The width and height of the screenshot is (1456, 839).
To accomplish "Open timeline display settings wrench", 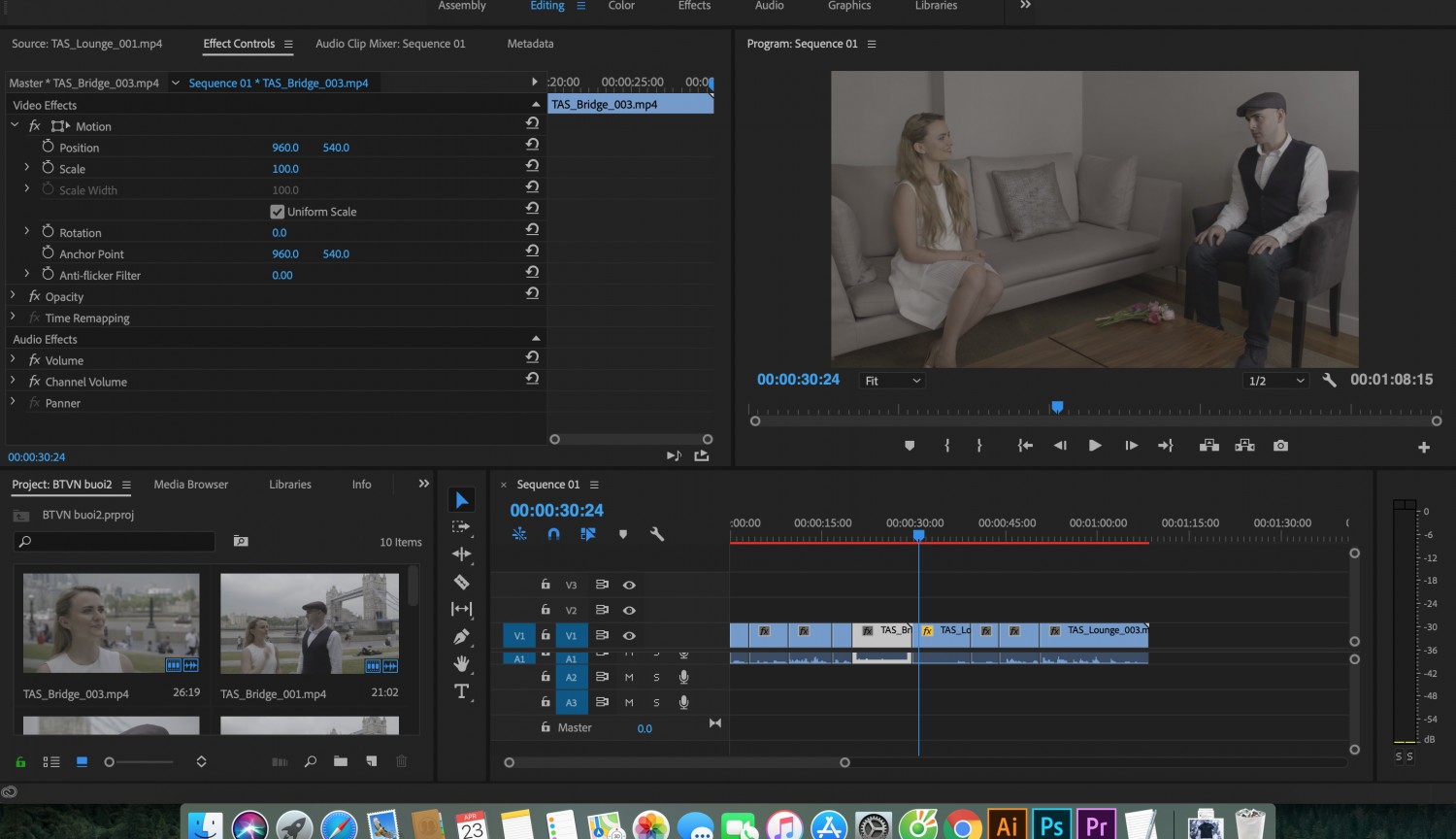I will click(657, 534).
